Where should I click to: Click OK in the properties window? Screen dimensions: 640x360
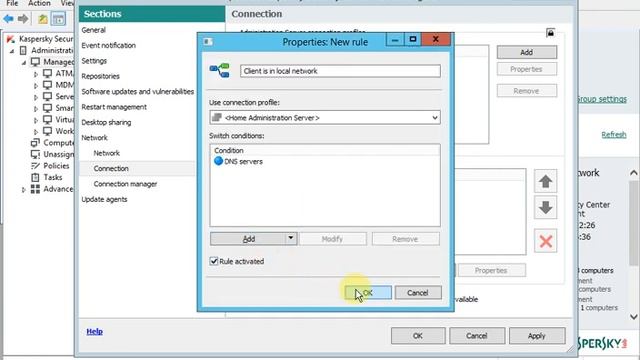pyautogui.click(x=418, y=336)
